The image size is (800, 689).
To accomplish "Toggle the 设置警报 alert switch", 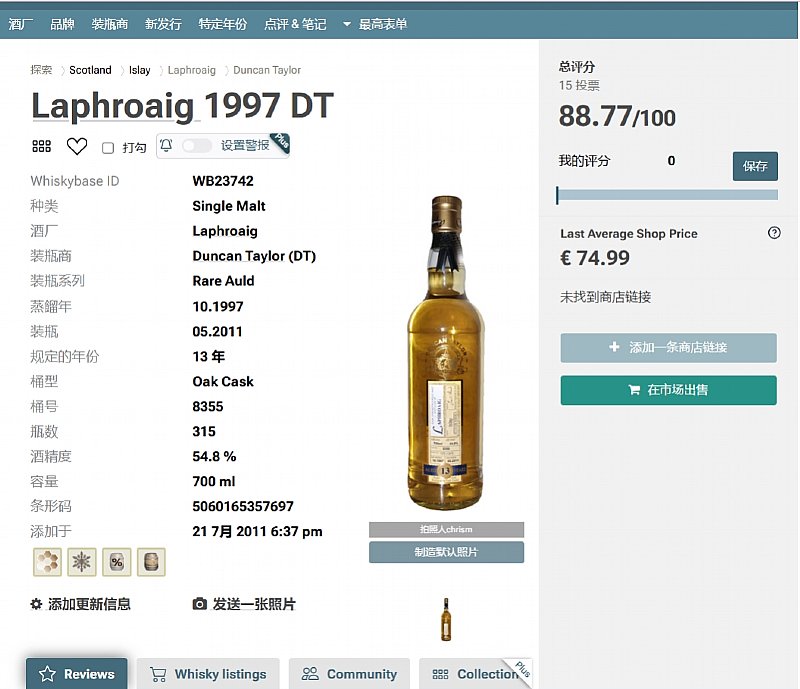I will pos(196,146).
